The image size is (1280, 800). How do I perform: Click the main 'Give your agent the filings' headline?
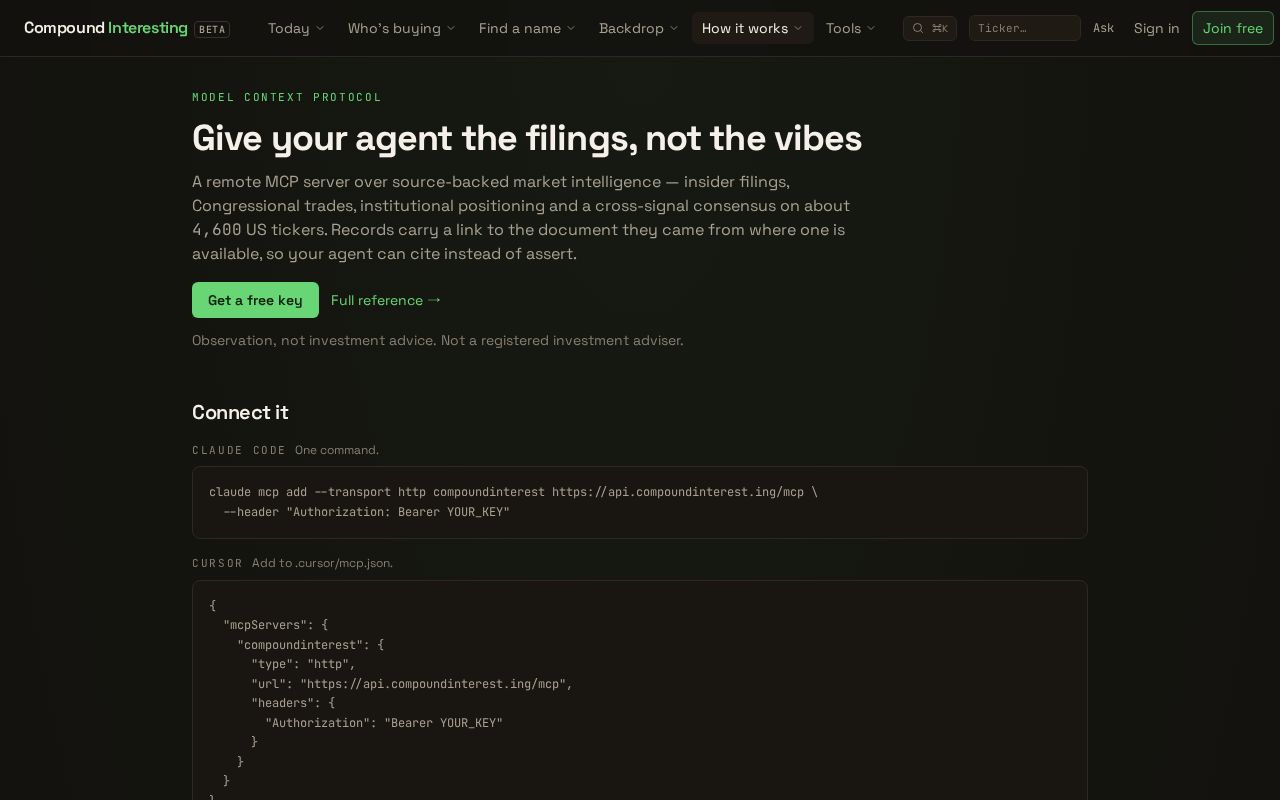[x=527, y=138]
